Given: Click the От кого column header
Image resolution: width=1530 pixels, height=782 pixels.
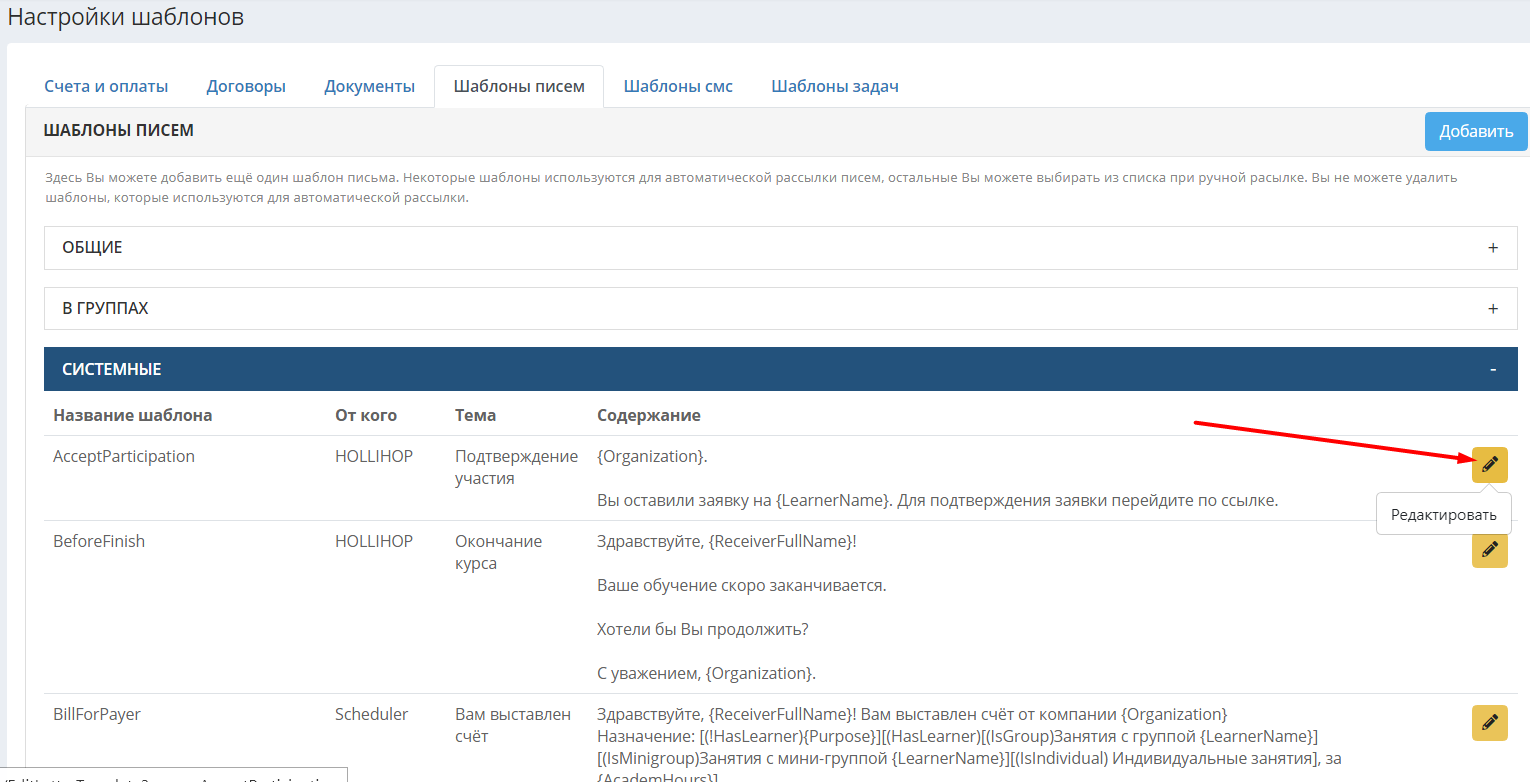Looking at the screenshot, I should (366, 415).
